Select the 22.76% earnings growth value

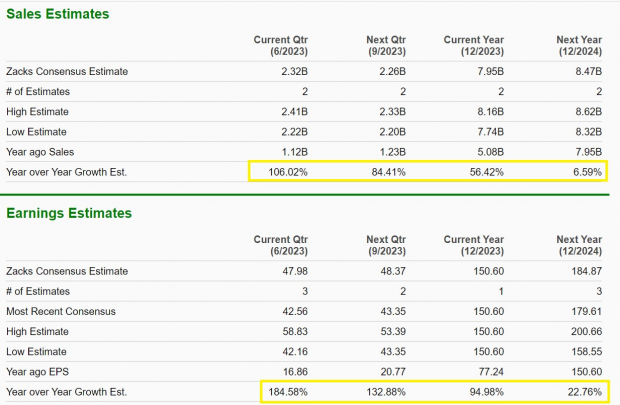pyautogui.click(x=585, y=390)
